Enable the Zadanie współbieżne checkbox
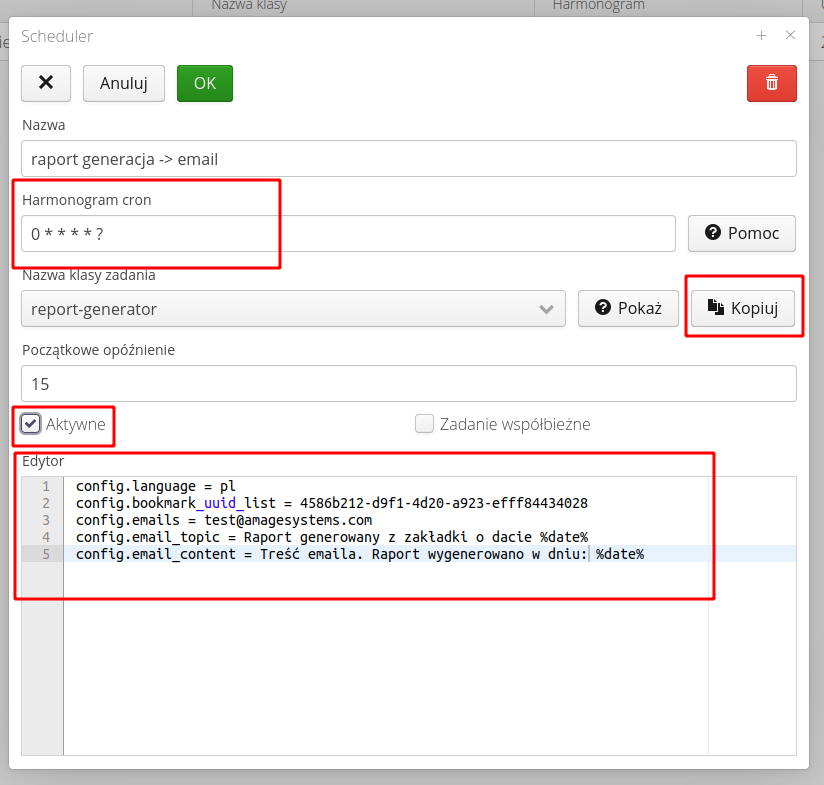This screenshot has height=785, width=824. [424, 424]
